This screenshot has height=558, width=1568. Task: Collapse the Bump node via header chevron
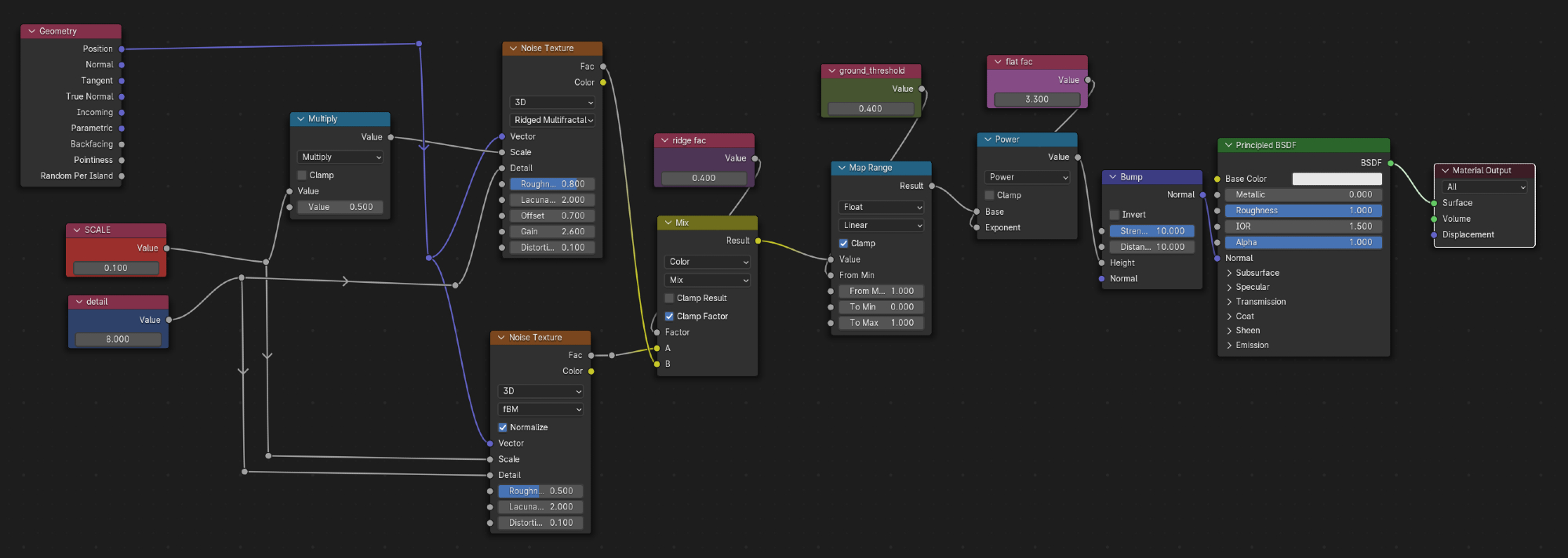coord(1112,177)
